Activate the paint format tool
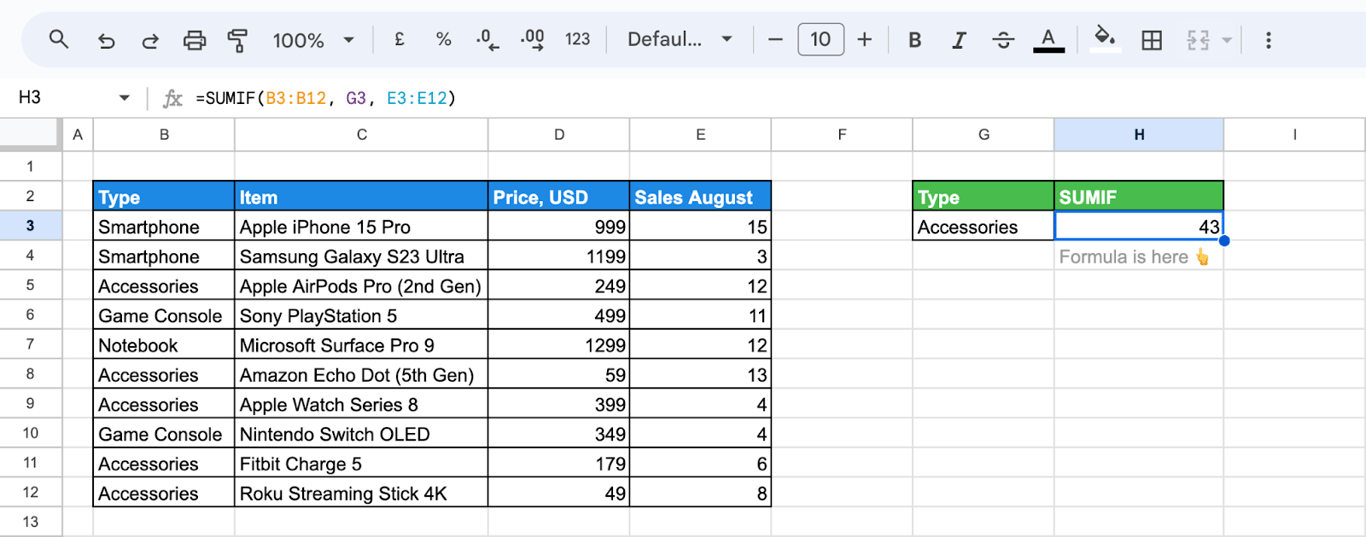Viewport: 1366px width, 537px height. [x=238, y=40]
